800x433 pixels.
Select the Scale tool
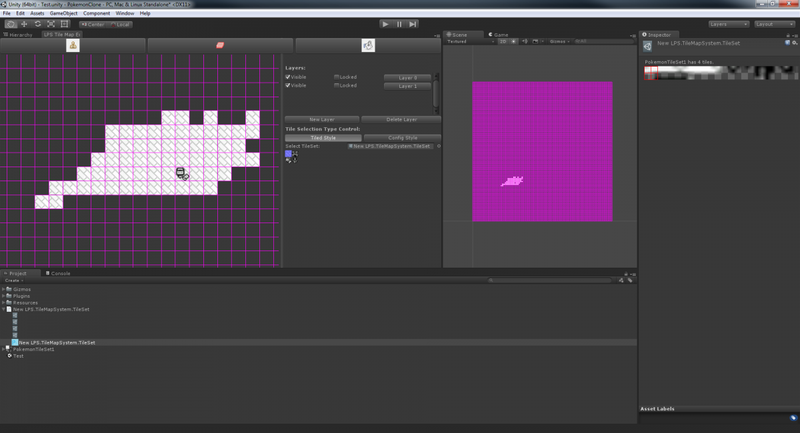point(51,24)
